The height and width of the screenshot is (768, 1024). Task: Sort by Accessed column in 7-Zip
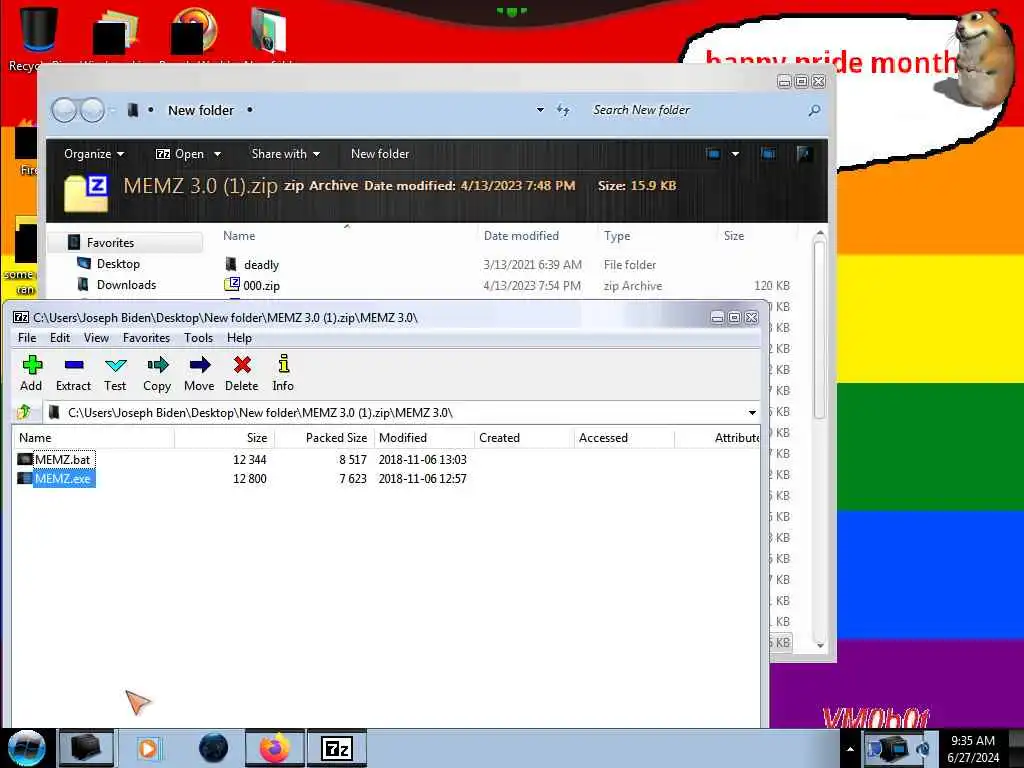point(624,438)
